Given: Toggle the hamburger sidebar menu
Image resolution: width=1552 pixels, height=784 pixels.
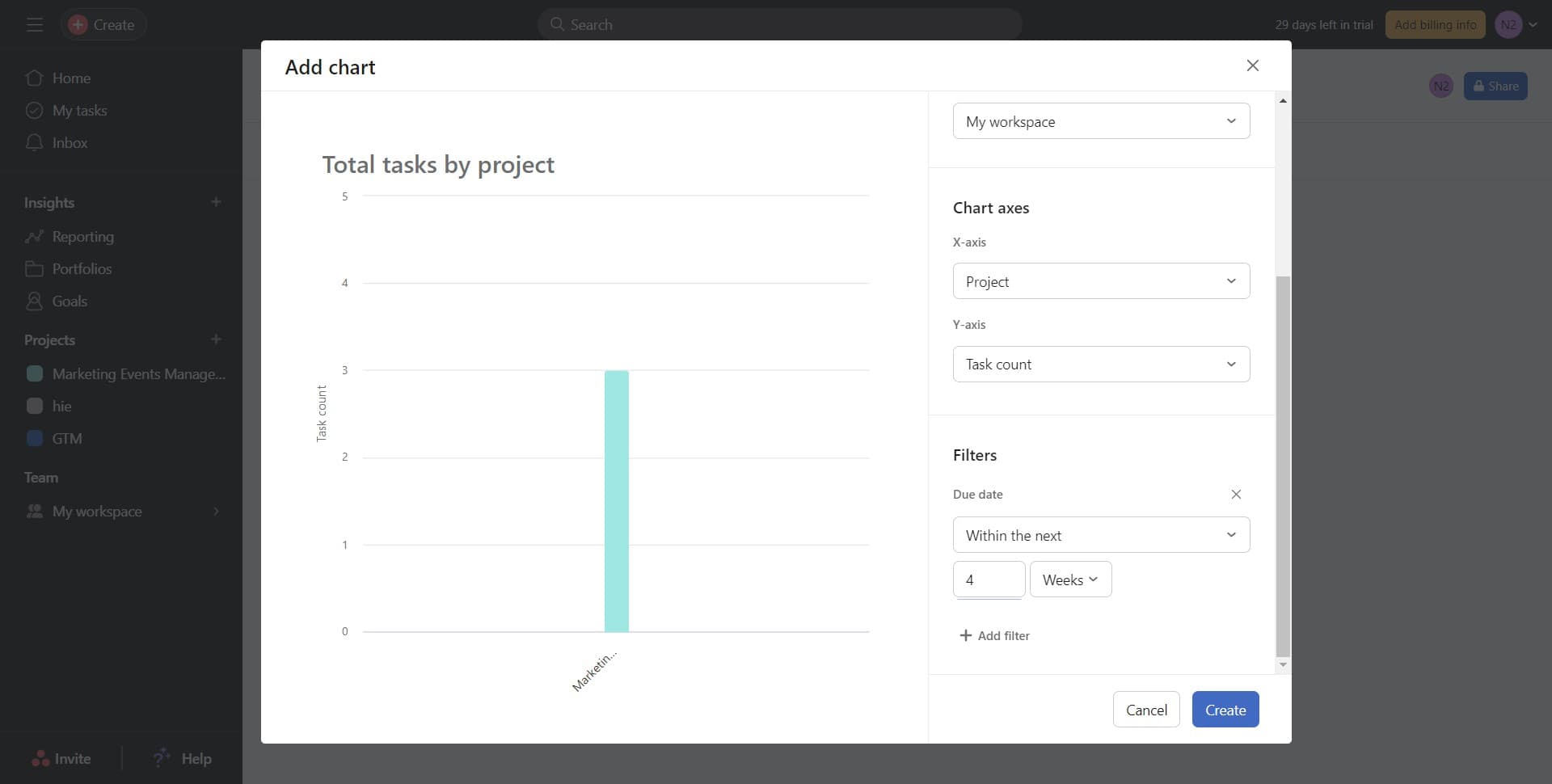Looking at the screenshot, I should coord(34,25).
